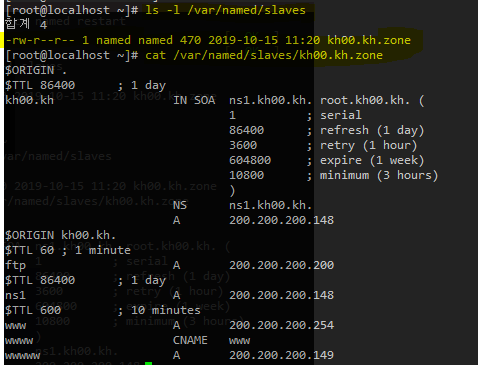Image resolution: width=478 pixels, height=365 pixels.
Task: Click the timestamp '2019-10-15 11:20' in the listing
Action: tap(264, 40)
